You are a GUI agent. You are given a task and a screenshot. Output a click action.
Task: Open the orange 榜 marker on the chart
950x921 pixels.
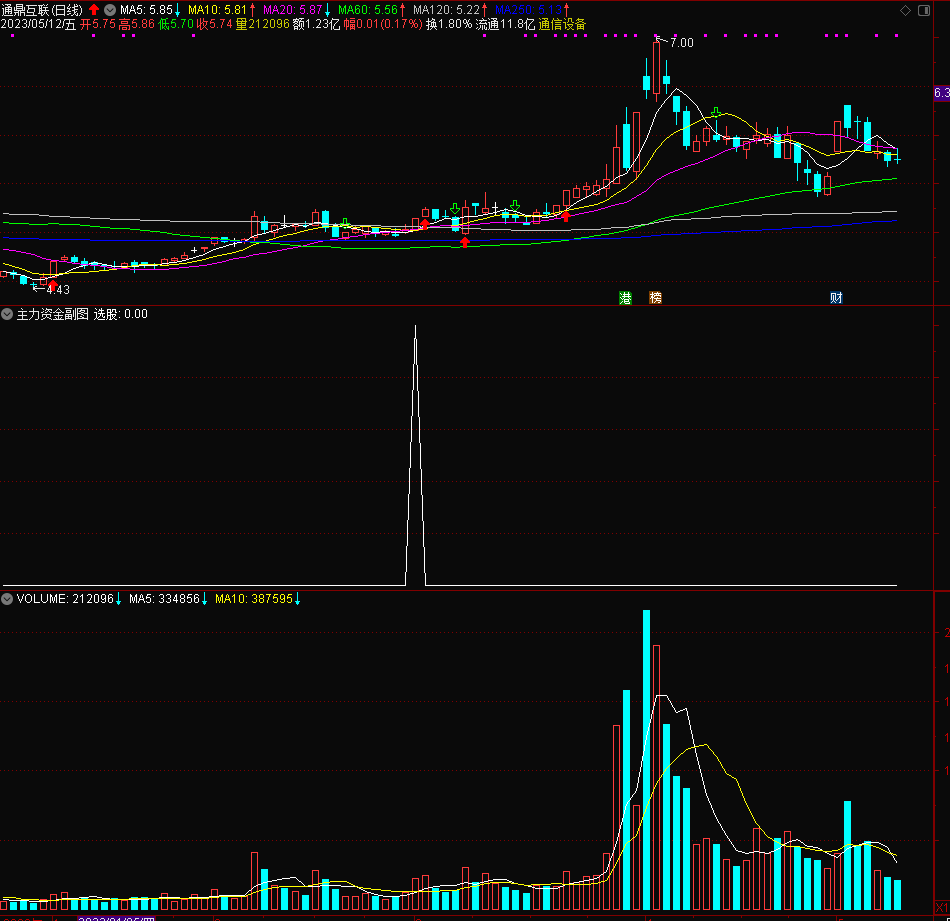point(656,298)
